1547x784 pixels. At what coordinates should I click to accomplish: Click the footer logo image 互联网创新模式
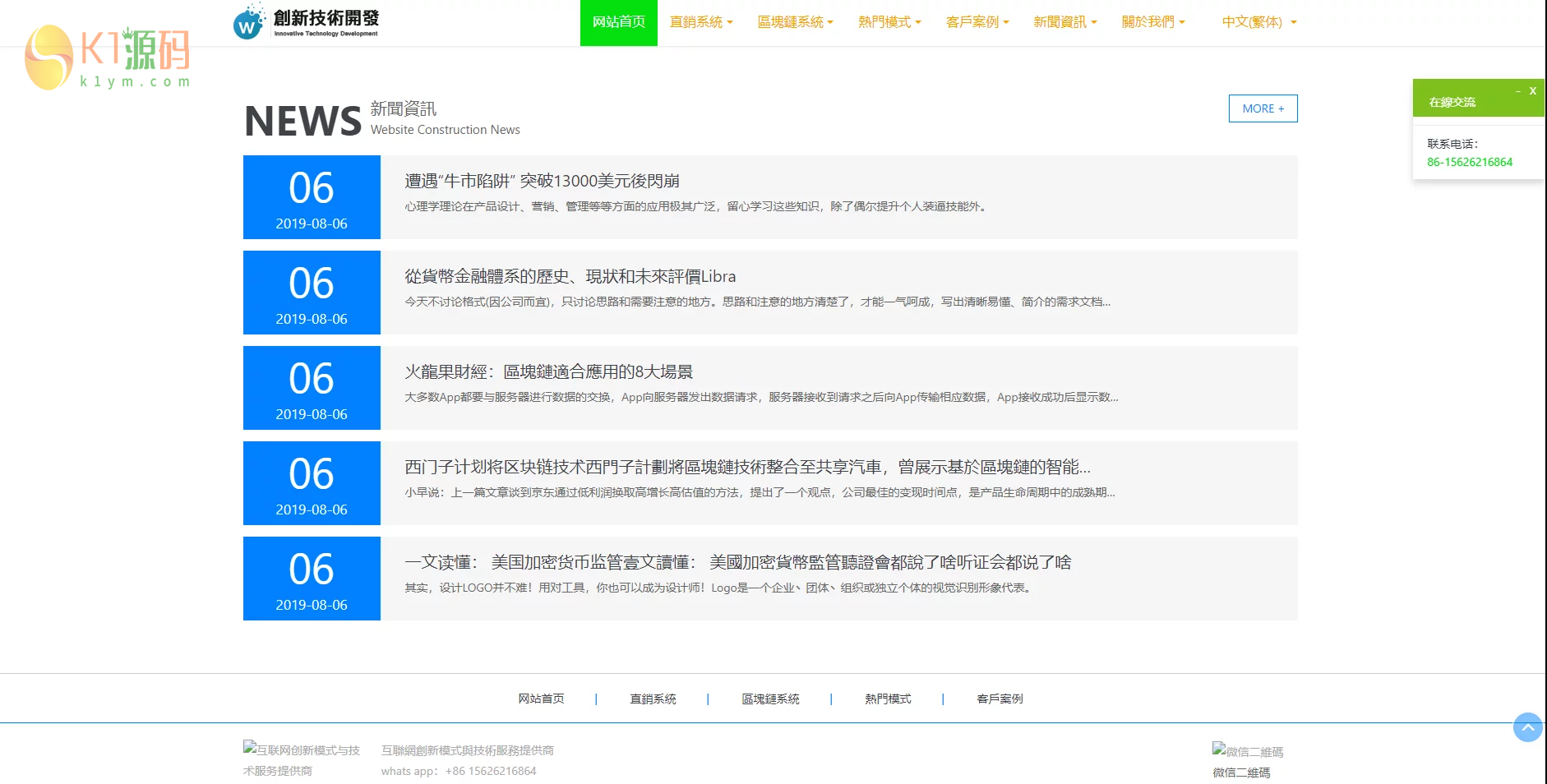pos(302,760)
